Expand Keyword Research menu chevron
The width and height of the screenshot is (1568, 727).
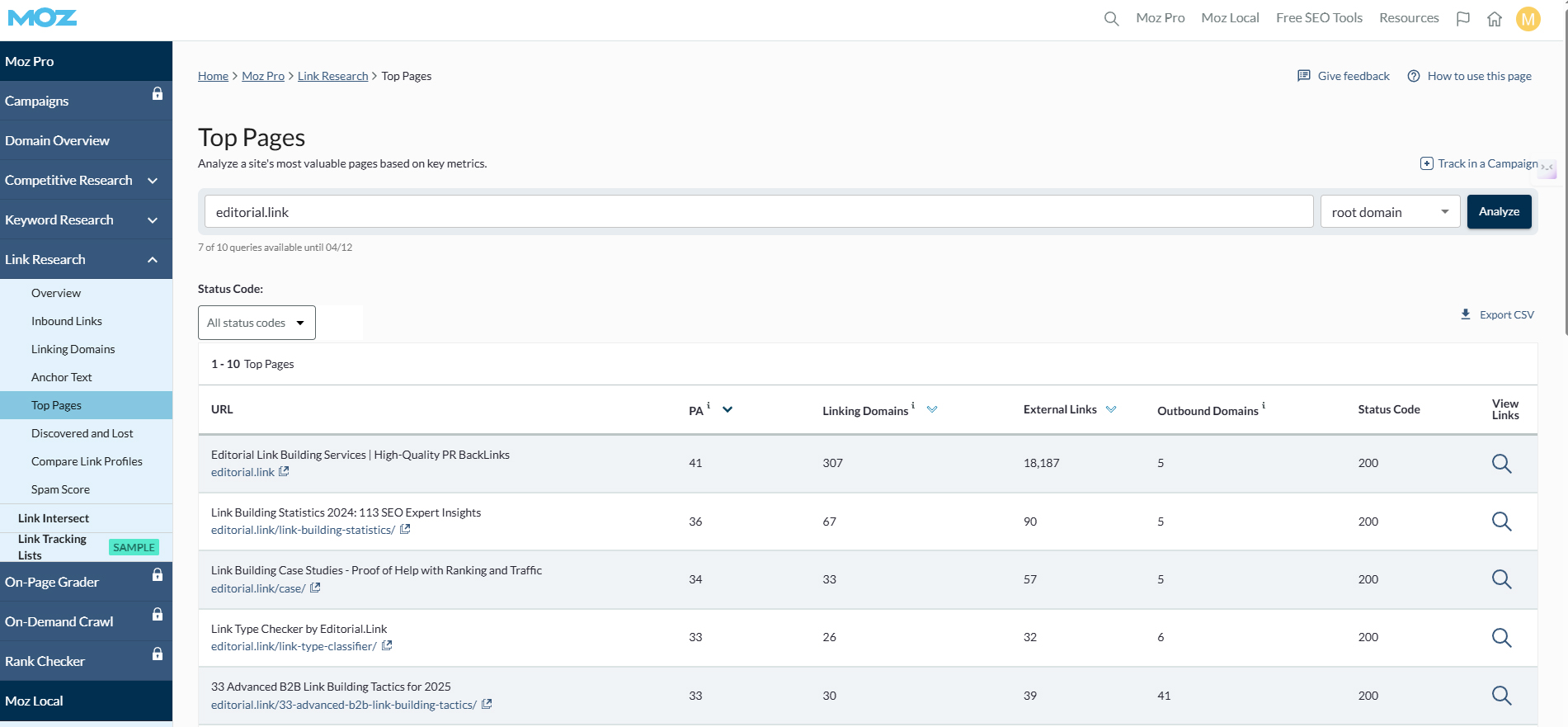tap(153, 220)
